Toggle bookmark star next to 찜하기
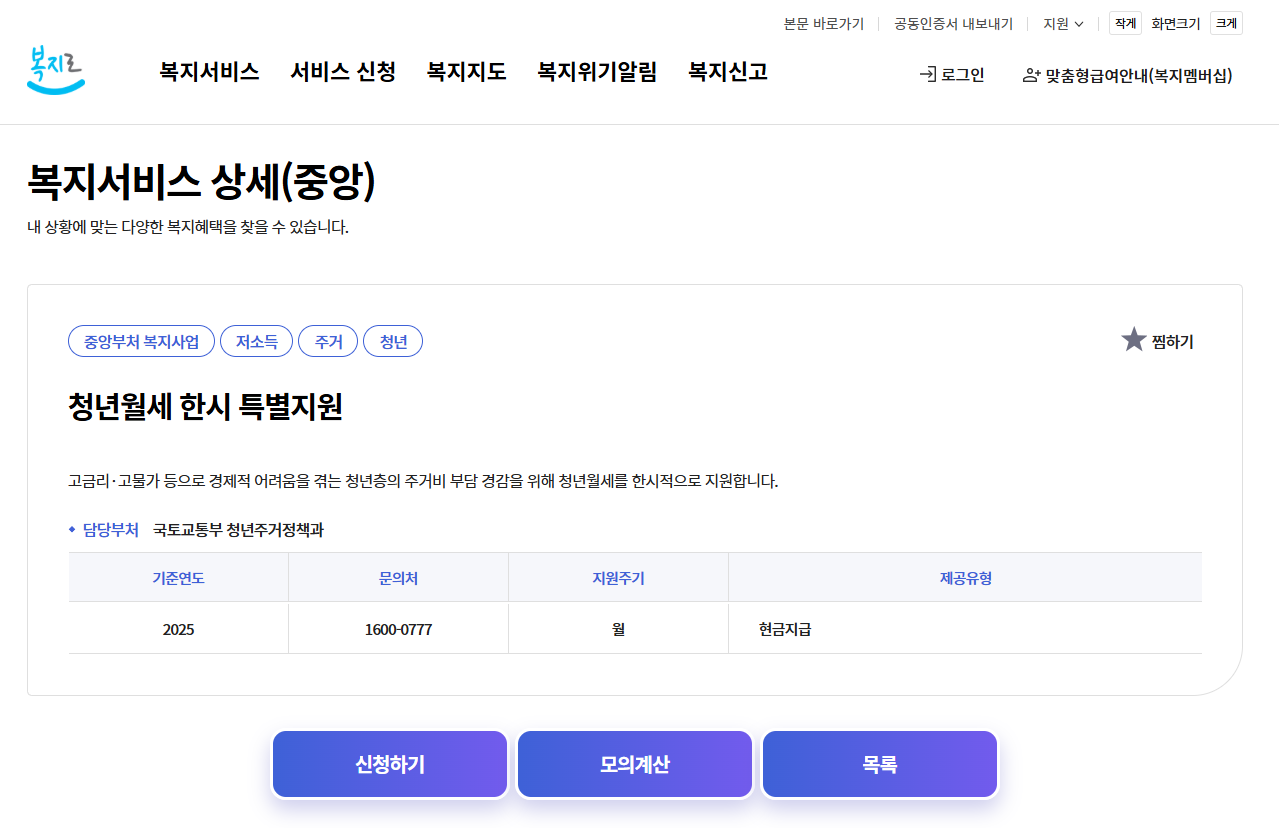Viewport: 1279px width, 828px height. click(x=1132, y=339)
